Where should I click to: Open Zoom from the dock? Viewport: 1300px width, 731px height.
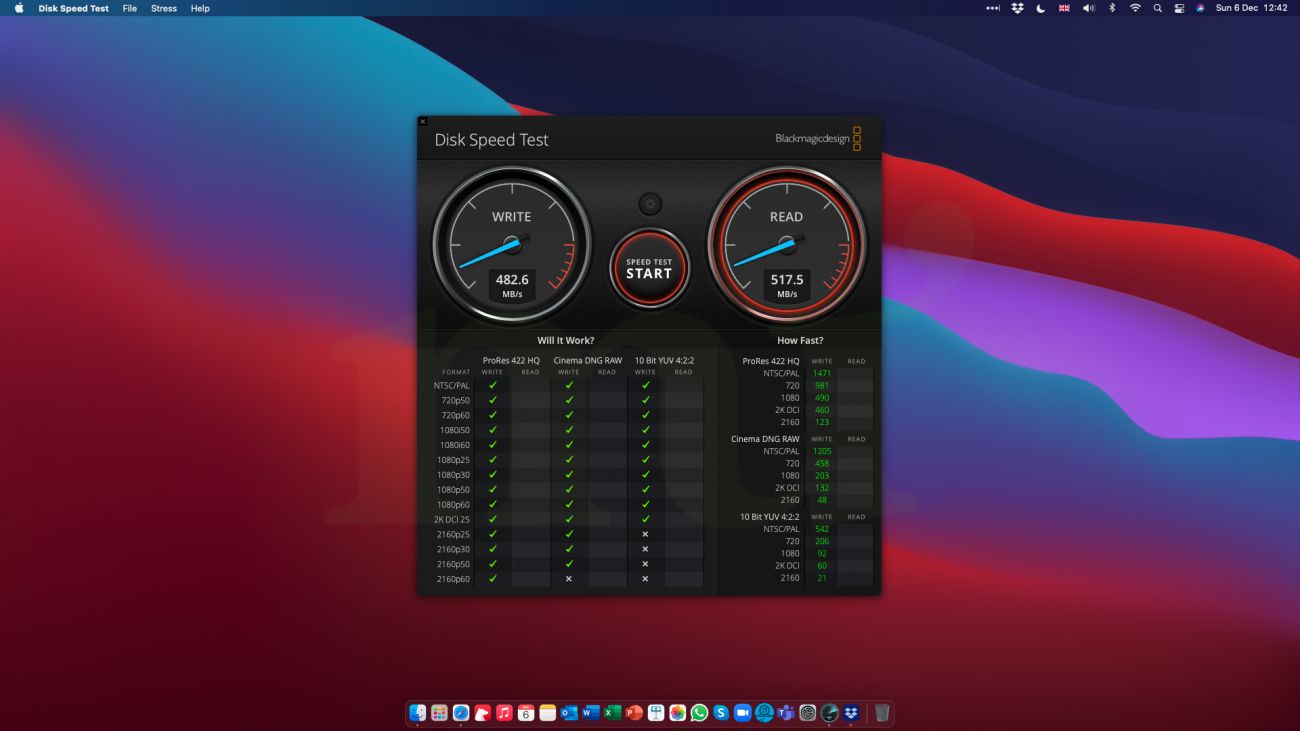tap(742, 713)
